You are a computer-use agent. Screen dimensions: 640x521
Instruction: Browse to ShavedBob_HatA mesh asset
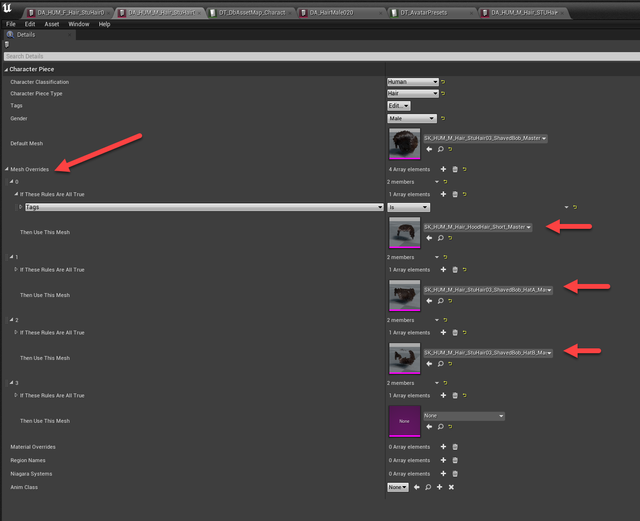[440, 301]
